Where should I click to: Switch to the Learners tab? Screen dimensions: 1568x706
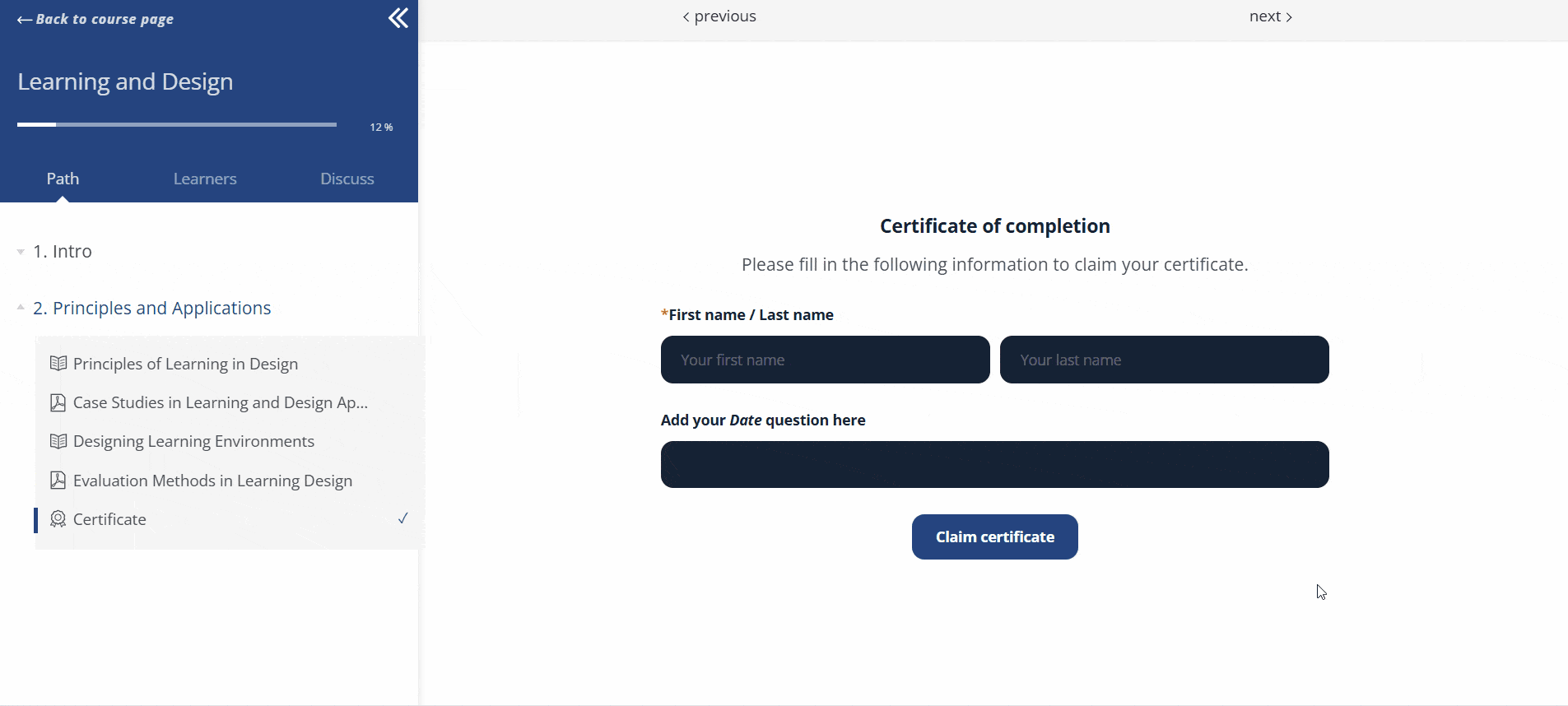click(x=205, y=179)
